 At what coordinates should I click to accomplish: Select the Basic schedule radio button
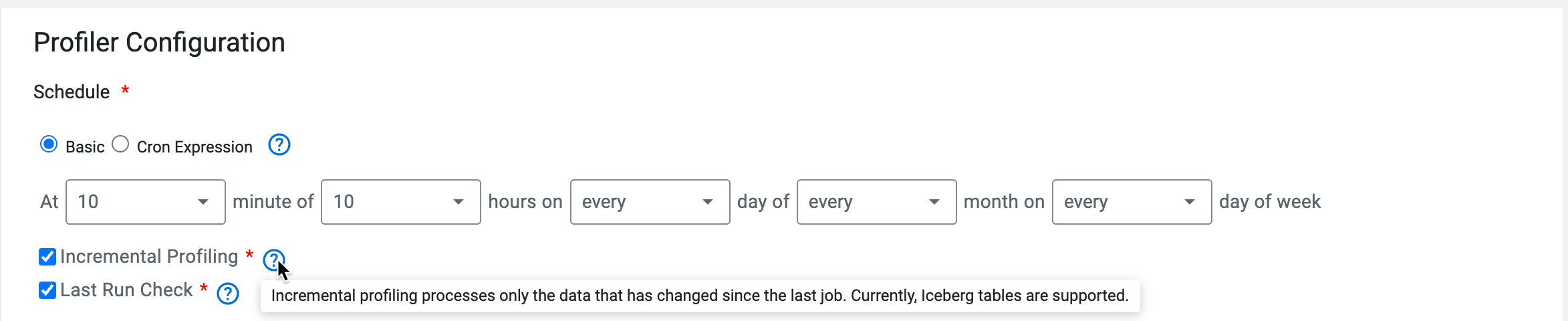49,144
